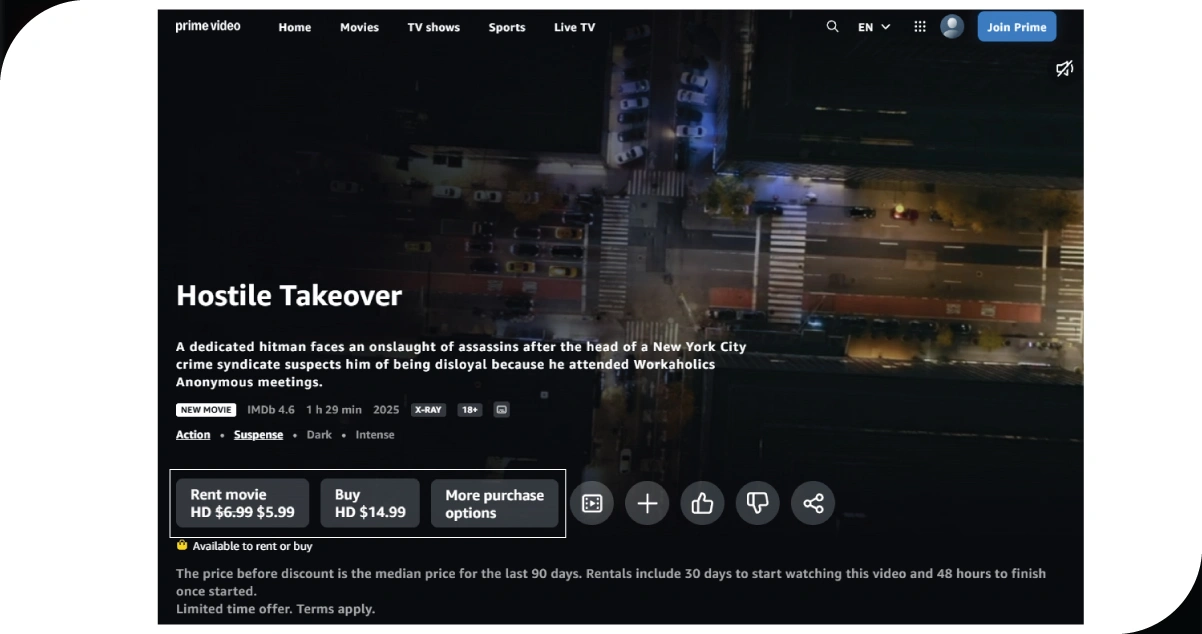Viewport: 1202px width, 634px height.
Task: Open More purchase options
Action: tap(494, 503)
